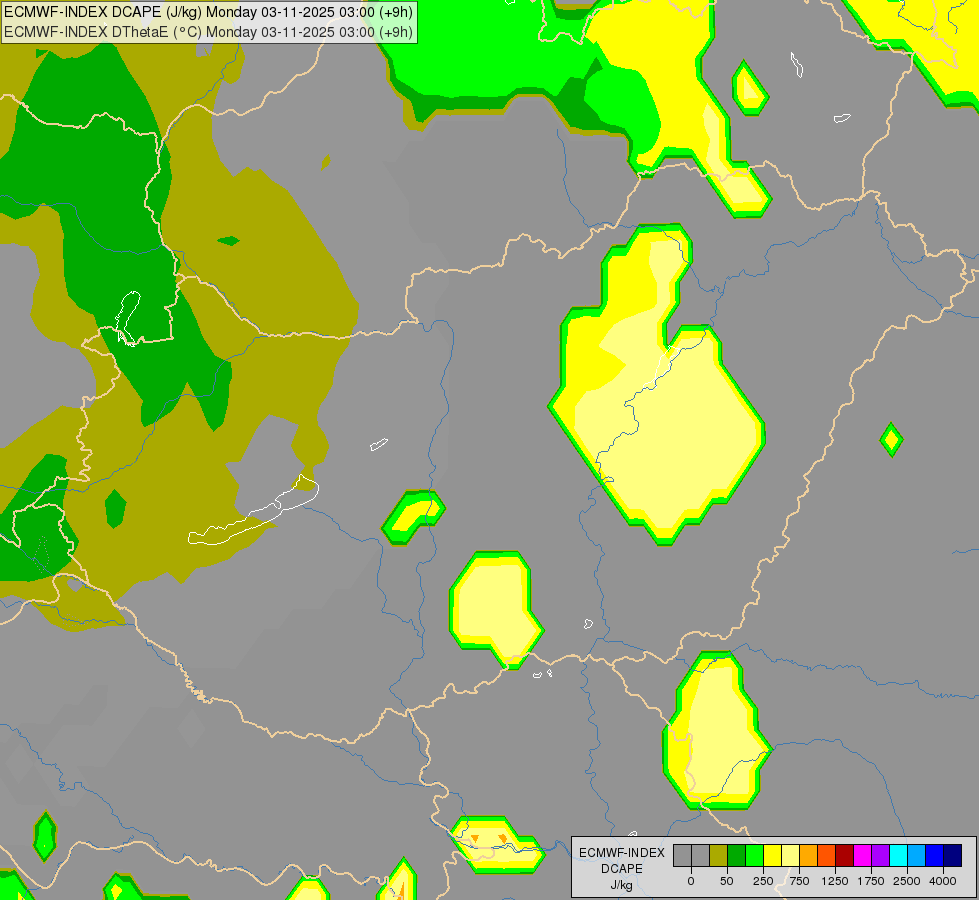Click the legend value 1750
This screenshot has width=979, height=900.
click(871, 881)
